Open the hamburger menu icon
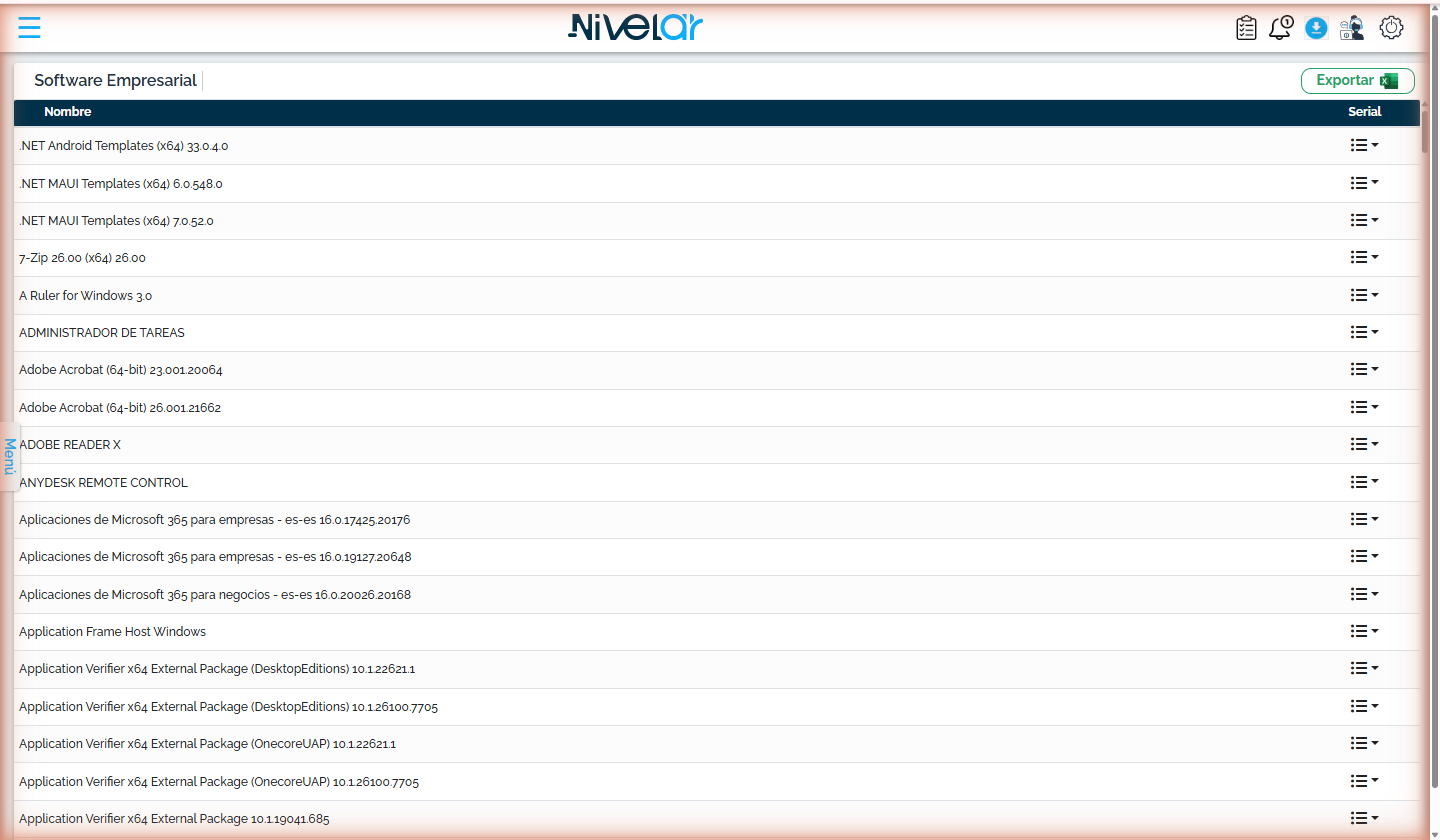 pyautogui.click(x=30, y=27)
